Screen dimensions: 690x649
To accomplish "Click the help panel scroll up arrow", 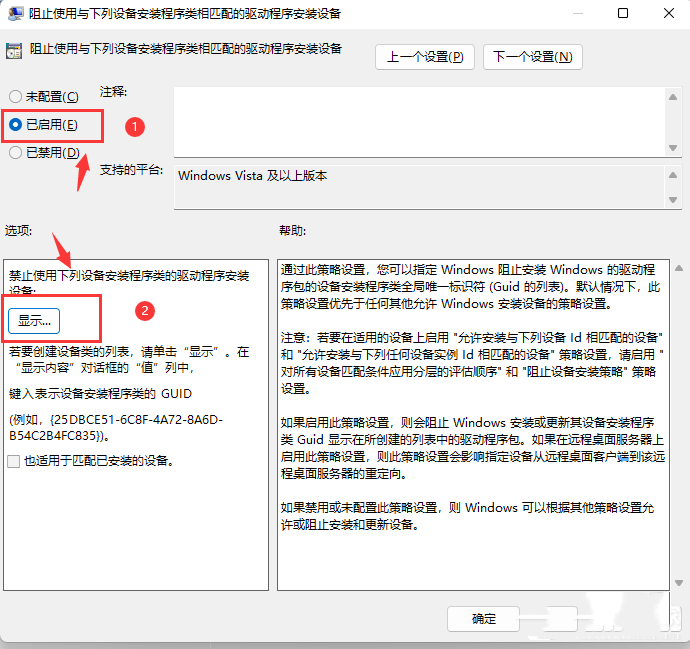I will [679, 268].
